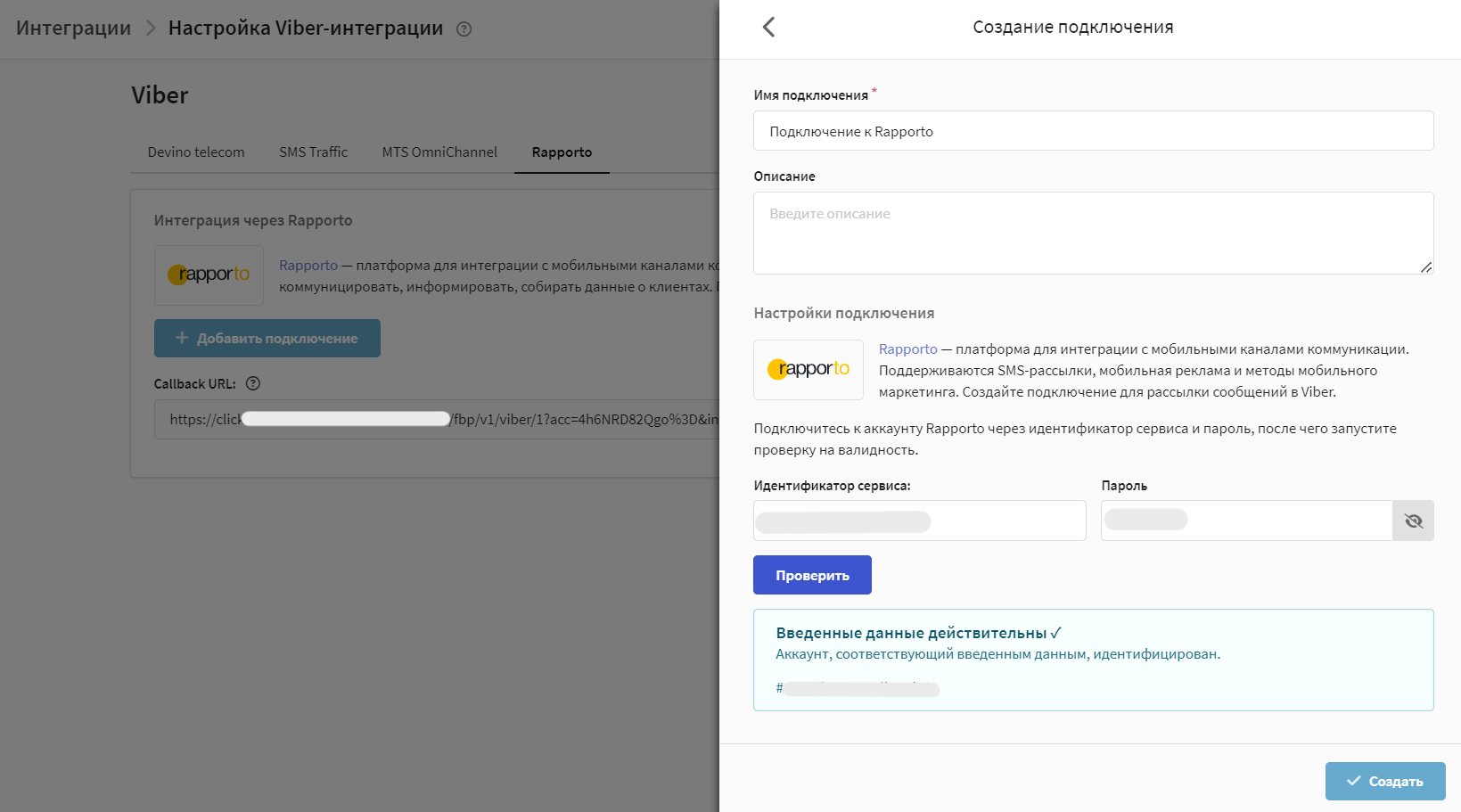Image resolution: width=1461 pixels, height=812 pixels.
Task: Toggle password visibility eye icon
Action: pos(1413,521)
